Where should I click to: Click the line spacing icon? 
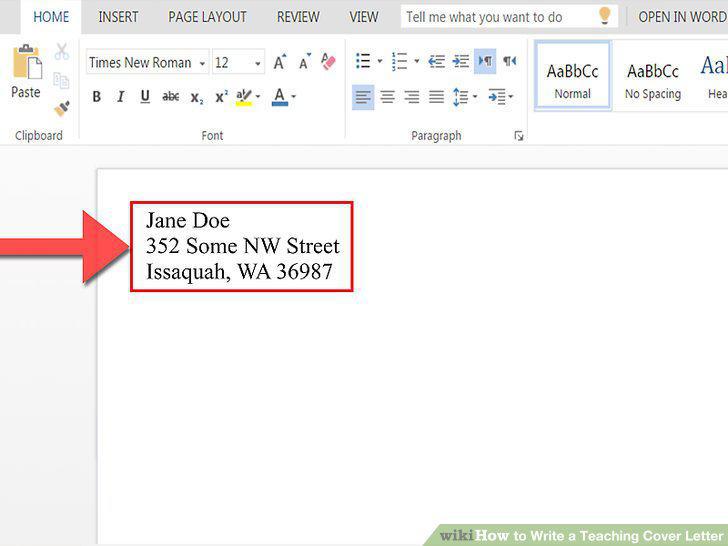(x=460, y=97)
